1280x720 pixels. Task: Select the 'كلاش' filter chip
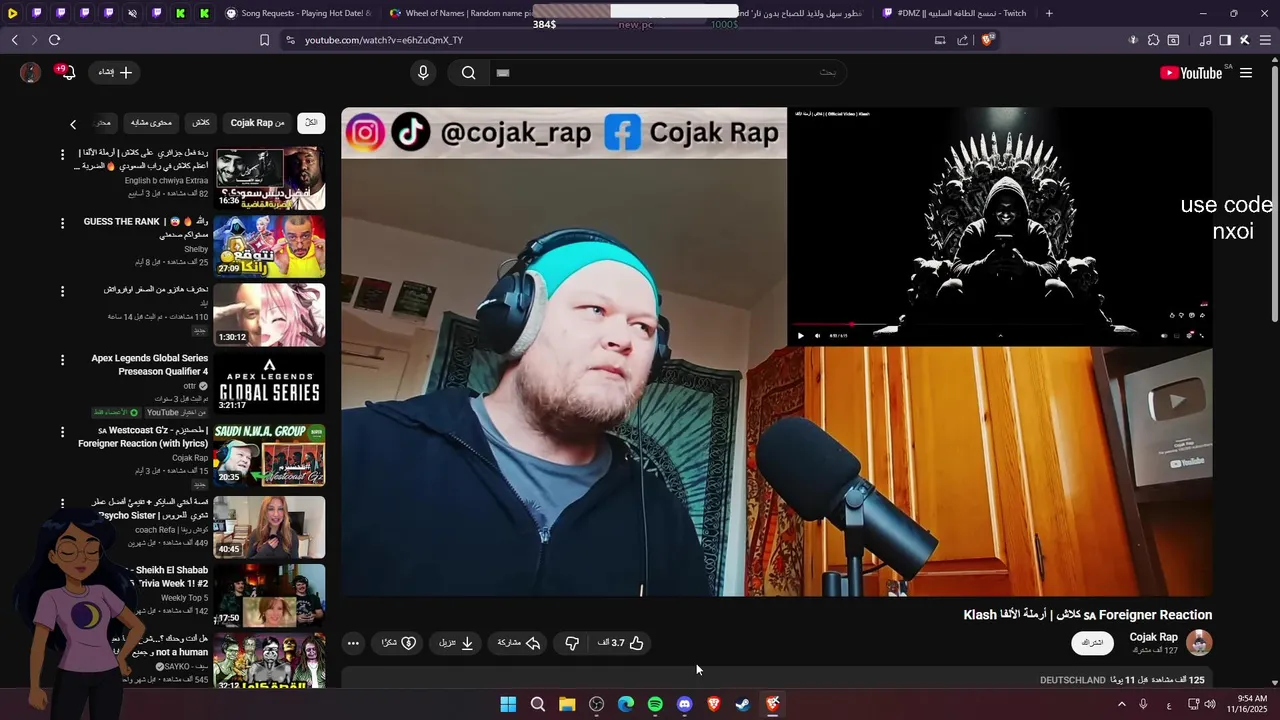pos(201,123)
